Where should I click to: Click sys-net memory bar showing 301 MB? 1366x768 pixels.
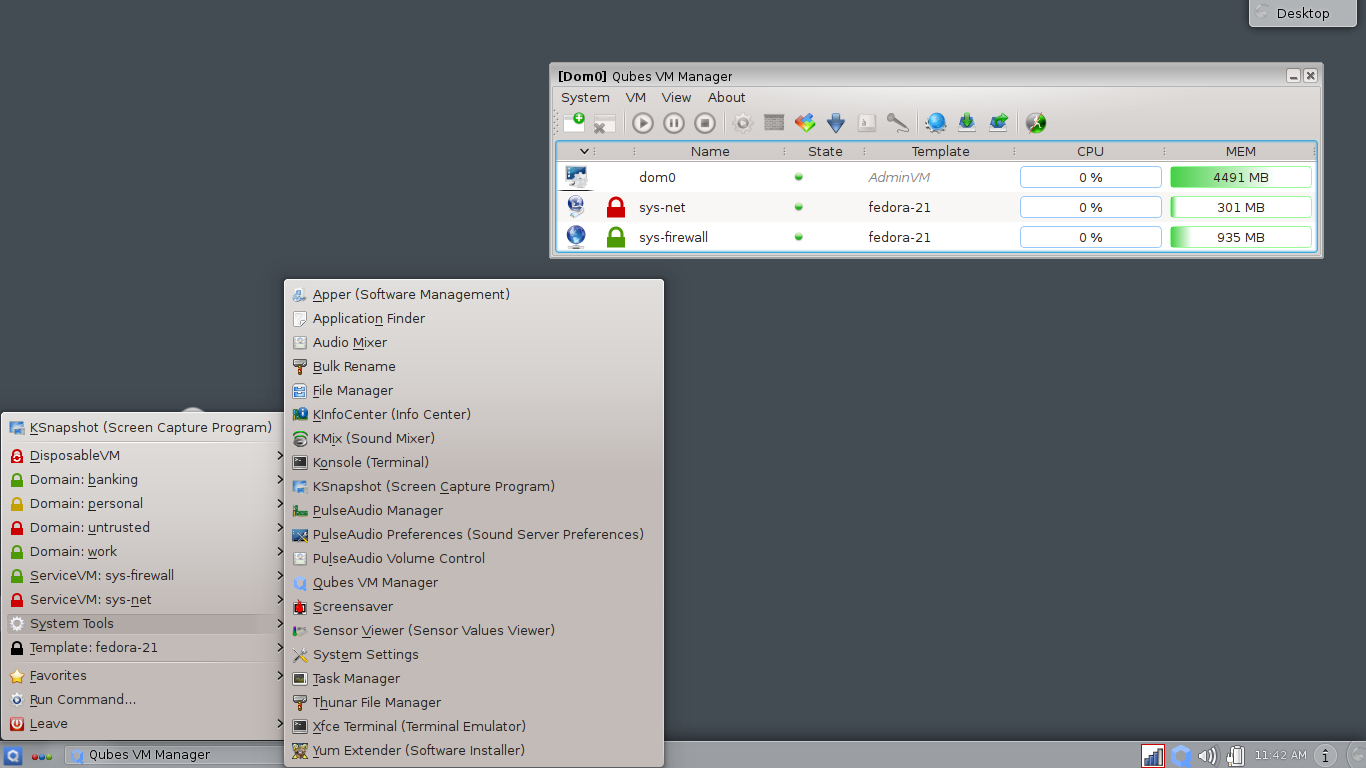[1241, 207]
